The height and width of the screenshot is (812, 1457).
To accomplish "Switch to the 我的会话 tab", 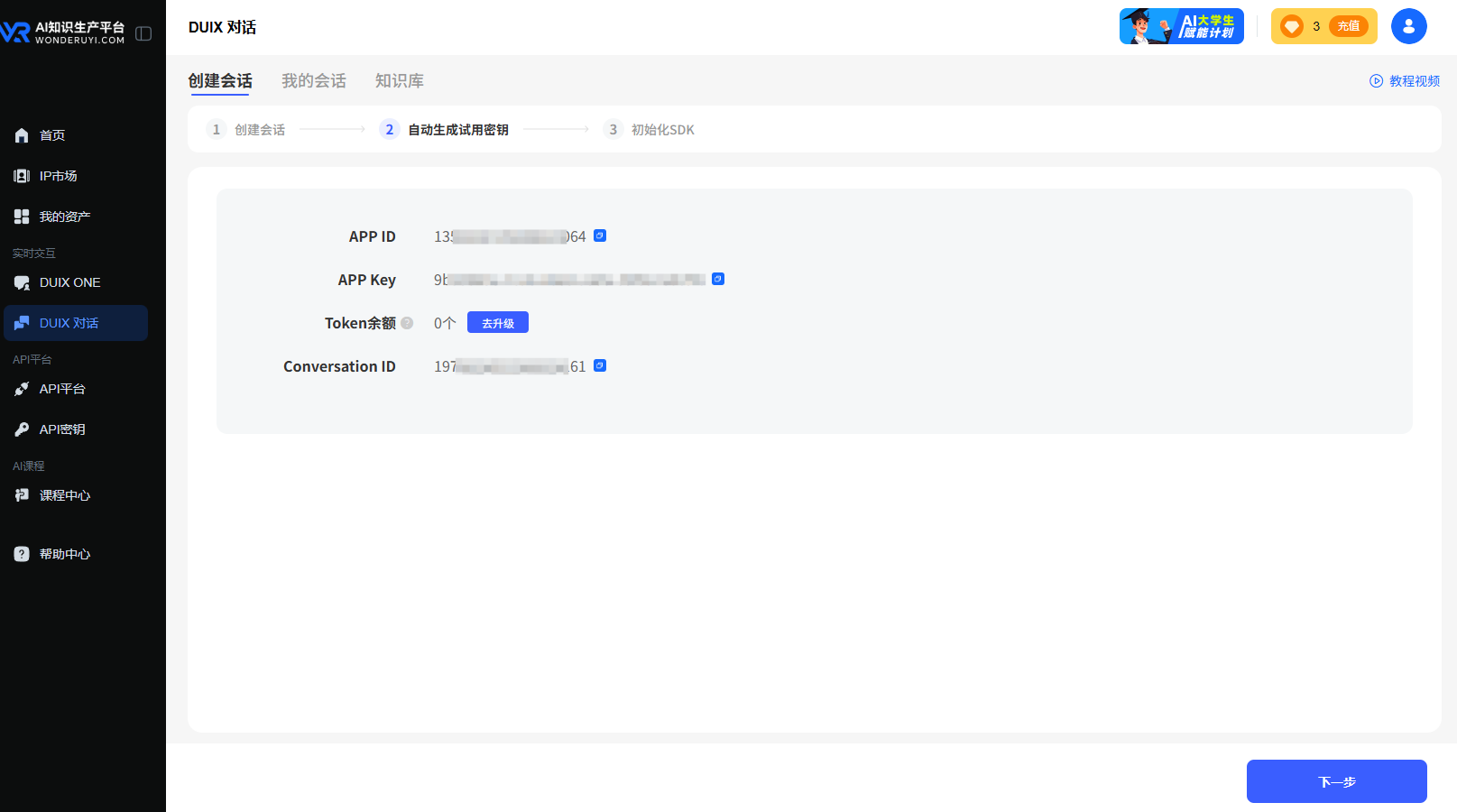I will pyautogui.click(x=314, y=81).
